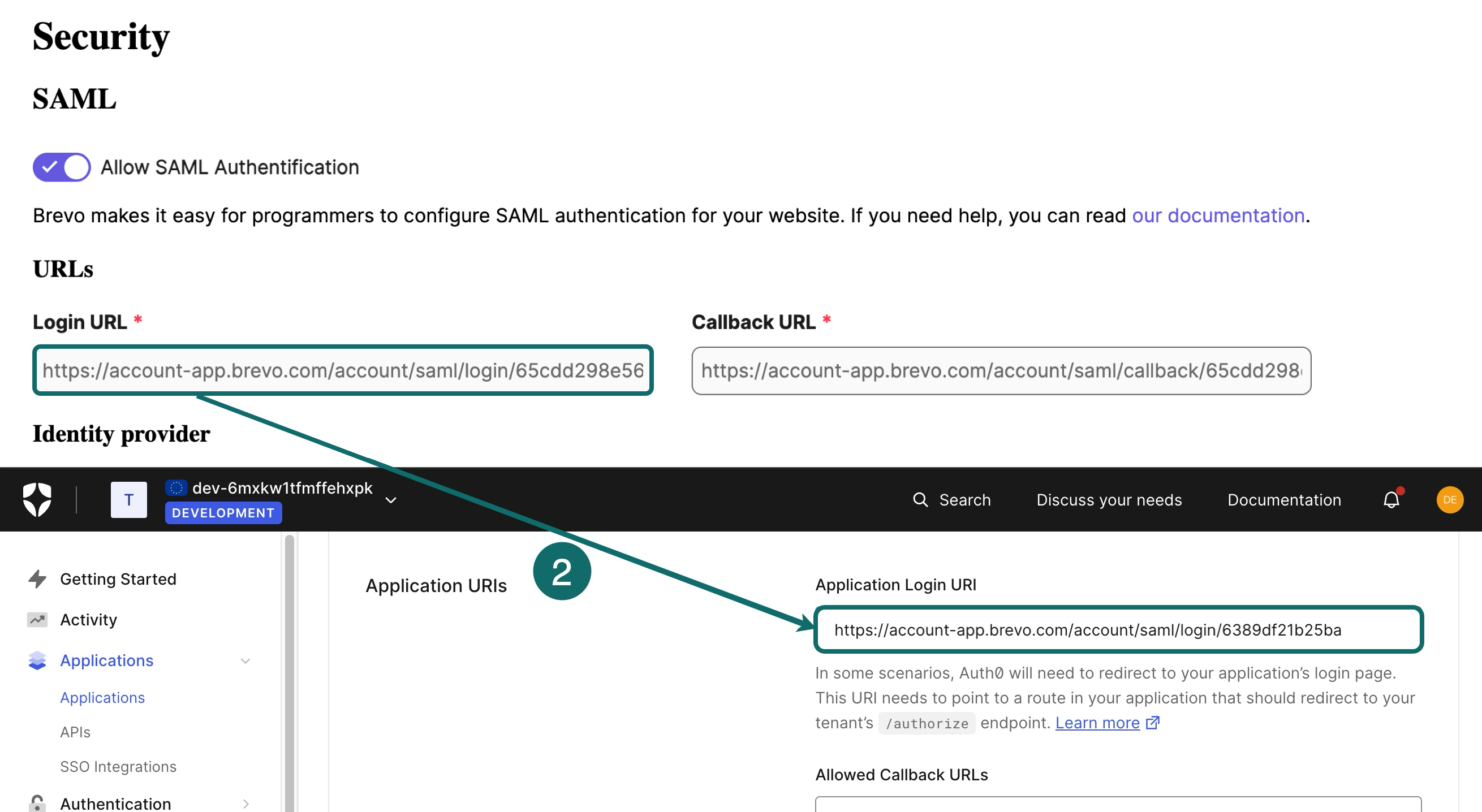Click the Auth0 shield logo
Screen dimensions: 1482x812
[x=37, y=498]
